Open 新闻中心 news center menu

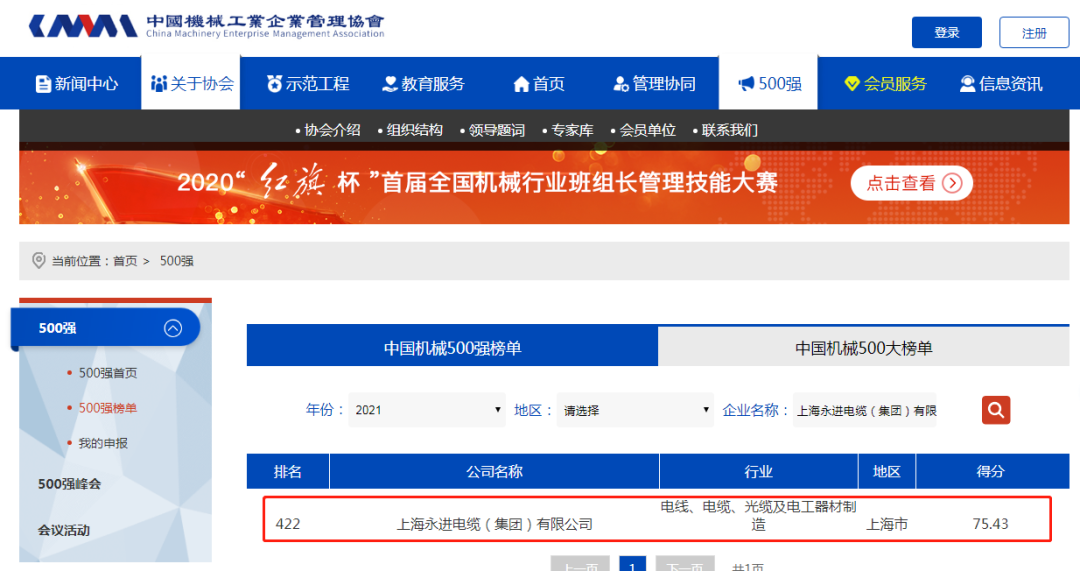click(77, 84)
